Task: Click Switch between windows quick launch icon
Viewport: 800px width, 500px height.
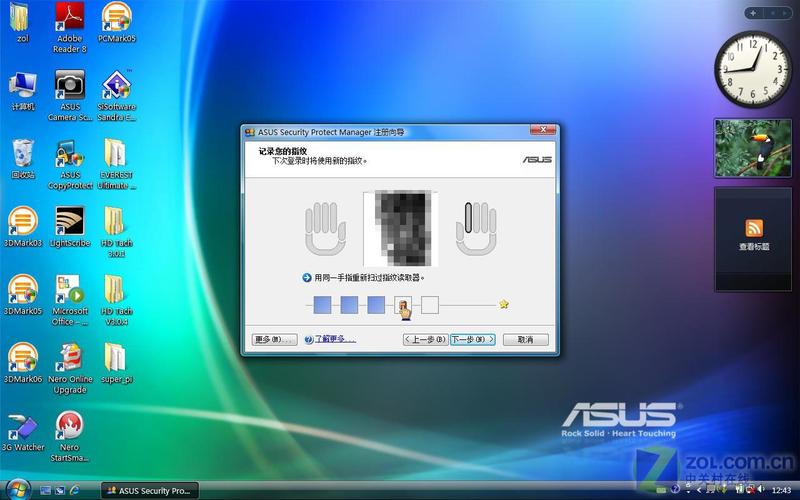Action: (x=60, y=491)
